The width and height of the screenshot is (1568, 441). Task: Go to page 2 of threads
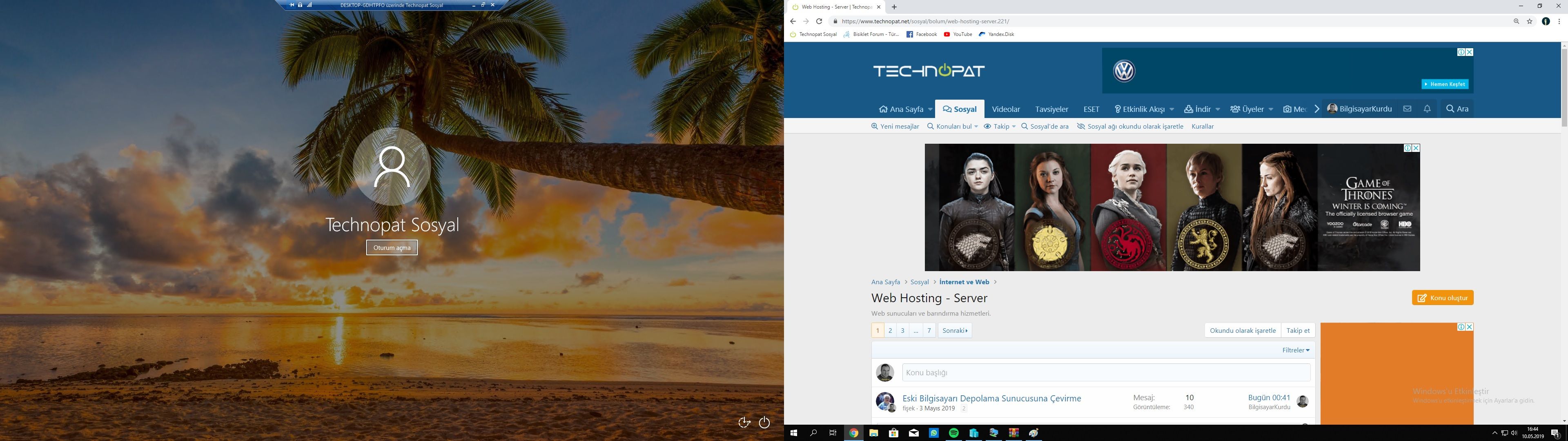click(x=890, y=331)
